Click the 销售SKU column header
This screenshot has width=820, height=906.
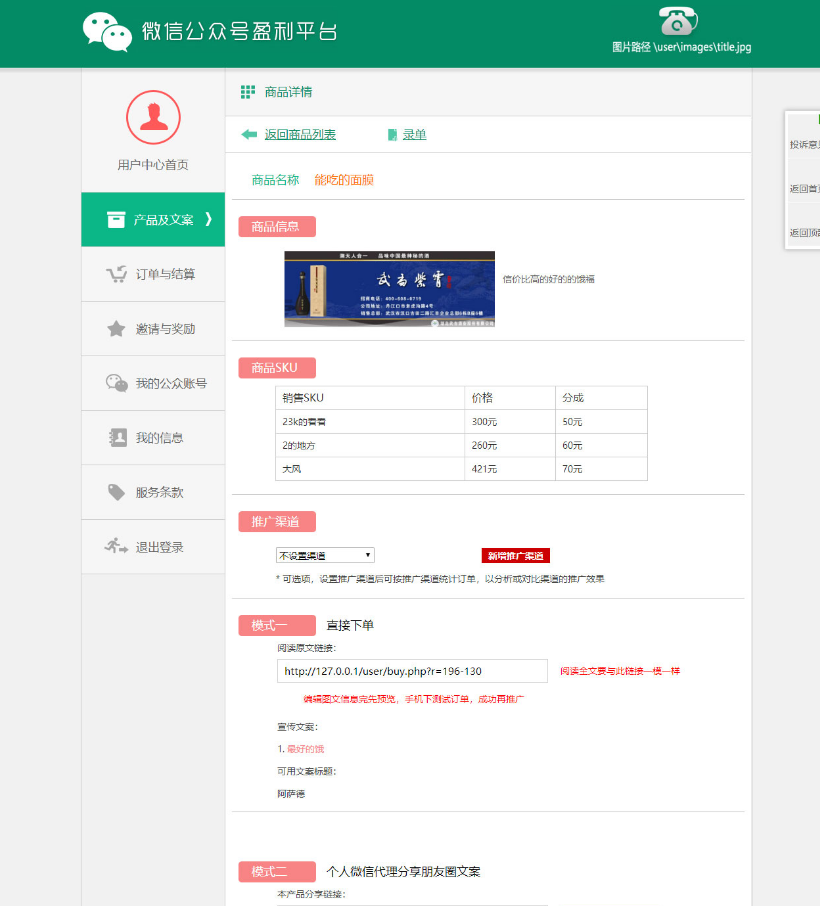(x=370, y=398)
